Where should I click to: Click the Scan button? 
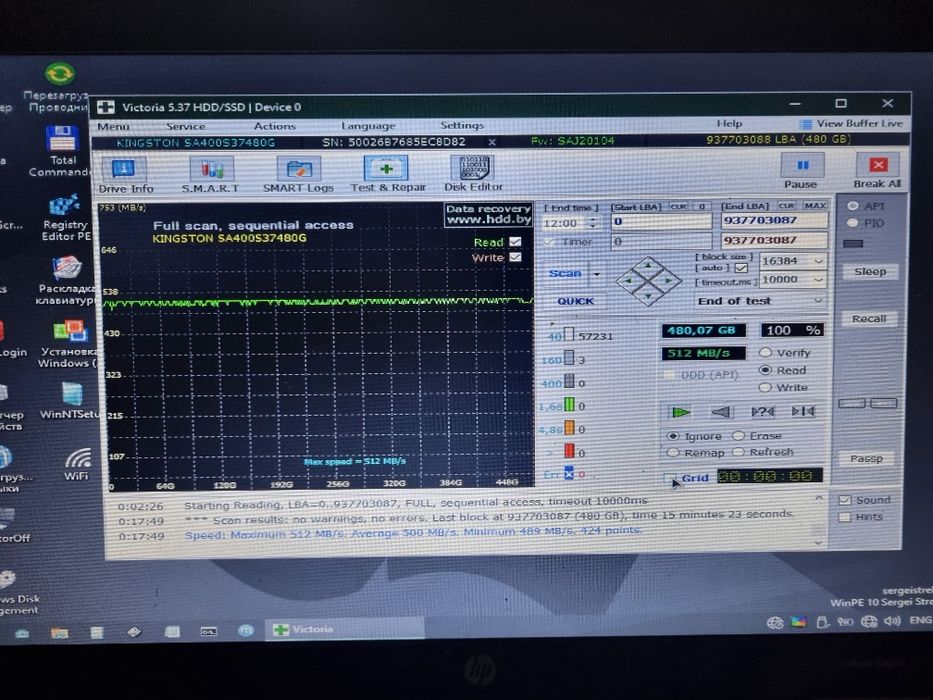point(565,274)
